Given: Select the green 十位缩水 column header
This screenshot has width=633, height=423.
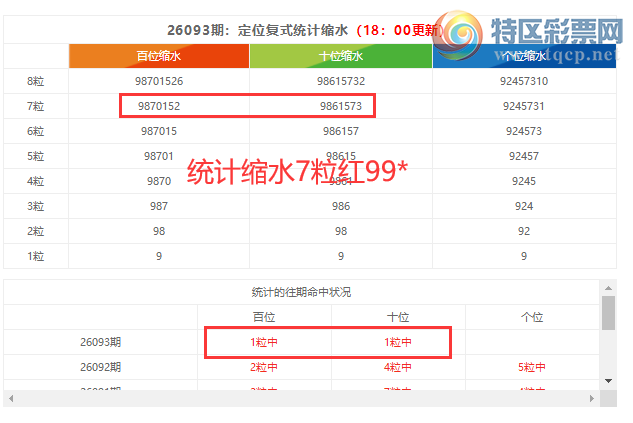Looking at the screenshot, I should 341,57.
